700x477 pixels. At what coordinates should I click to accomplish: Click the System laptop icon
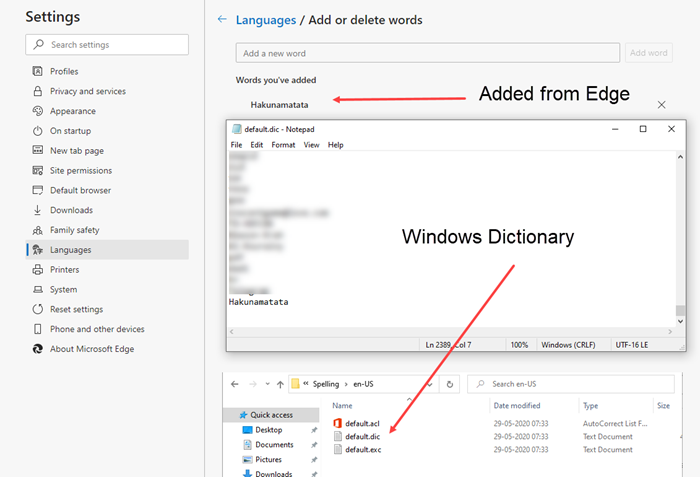coord(38,289)
